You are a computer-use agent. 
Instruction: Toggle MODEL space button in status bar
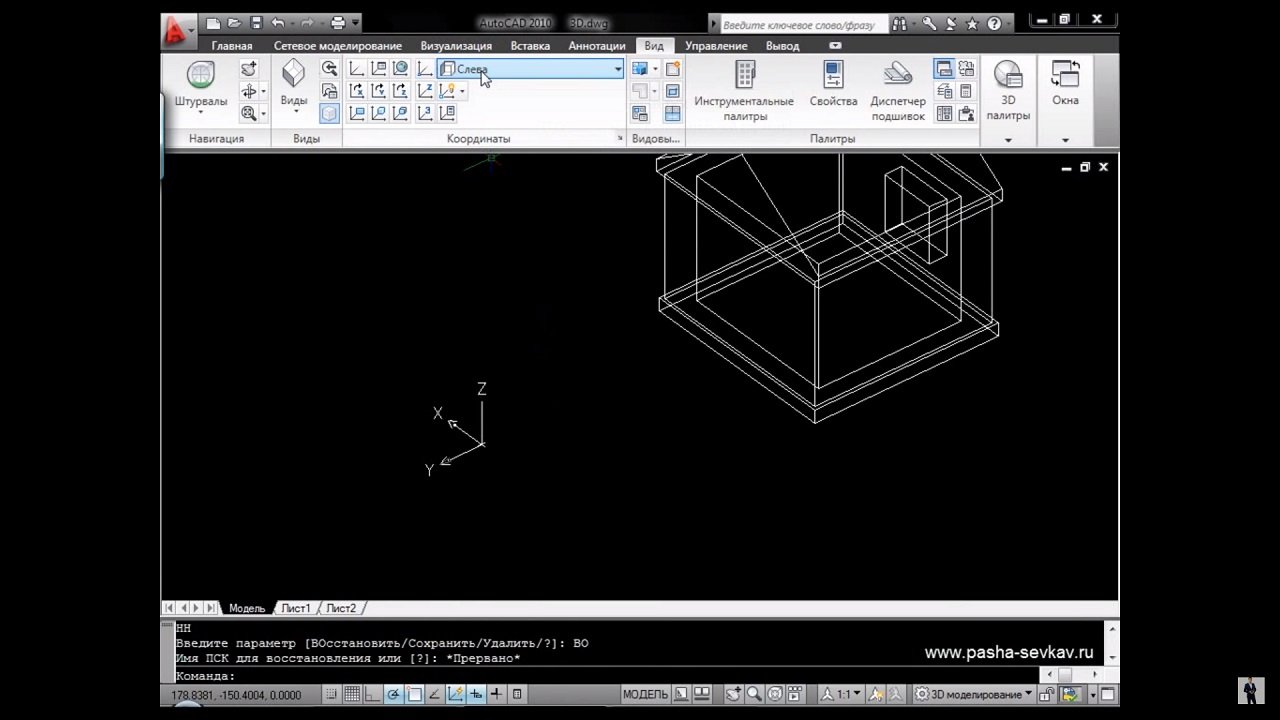pos(645,694)
